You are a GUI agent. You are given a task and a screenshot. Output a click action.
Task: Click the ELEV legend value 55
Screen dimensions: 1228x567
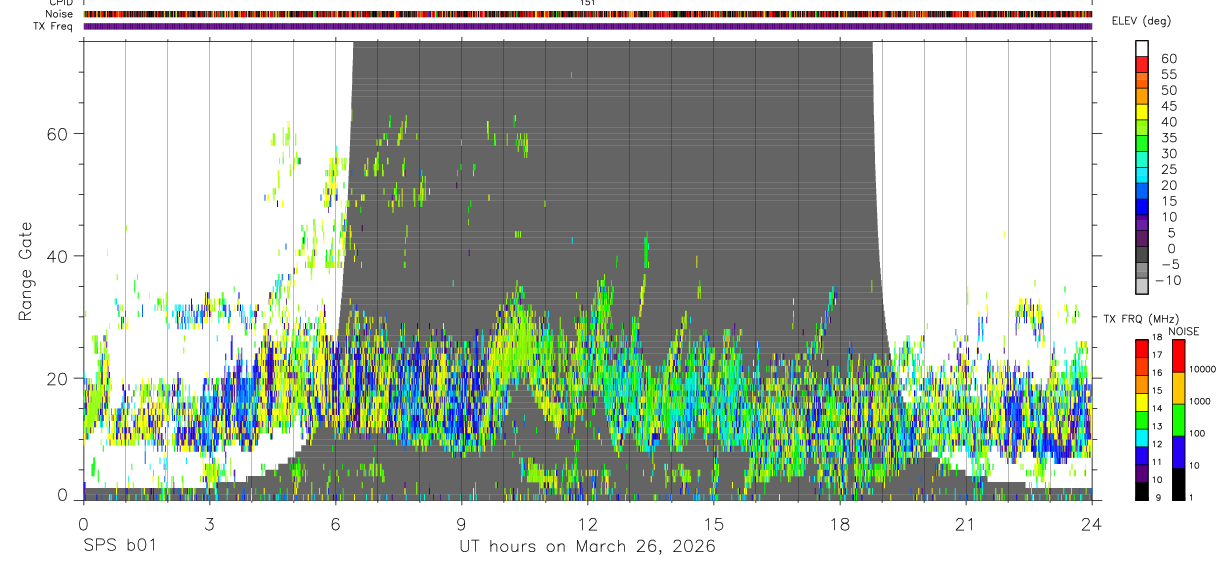[1169, 74]
